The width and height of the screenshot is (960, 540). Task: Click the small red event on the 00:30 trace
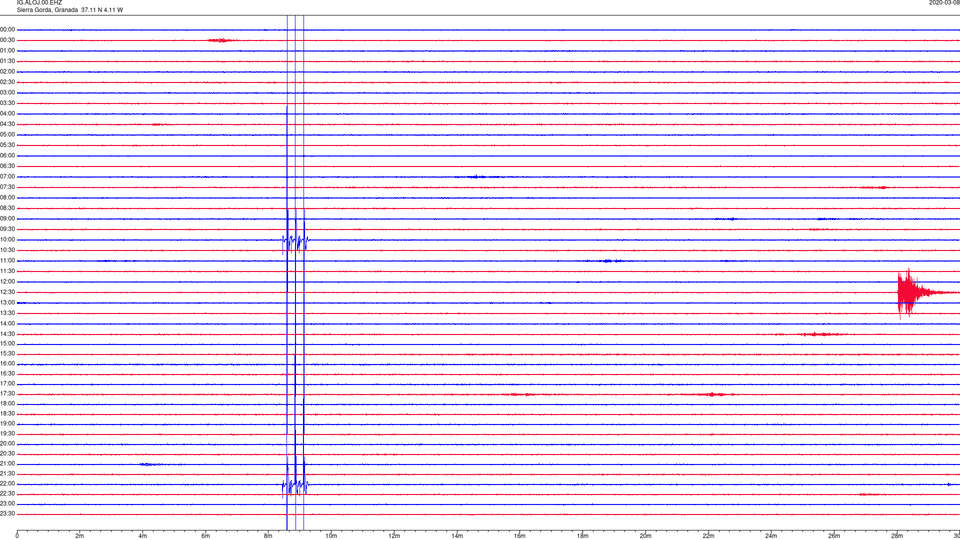(x=220, y=40)
